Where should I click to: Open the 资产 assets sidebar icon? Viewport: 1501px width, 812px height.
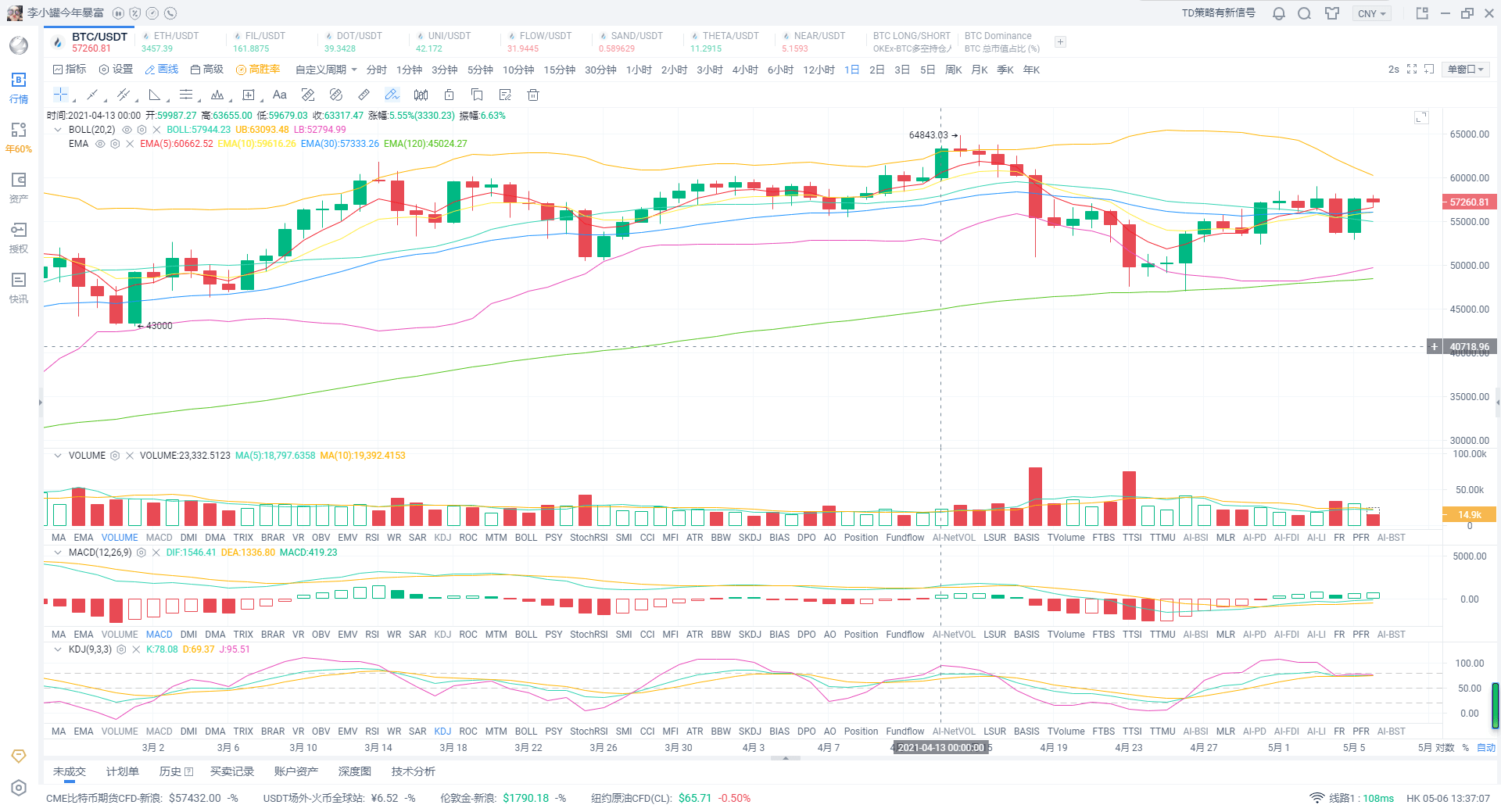click(x=19, y=188)
